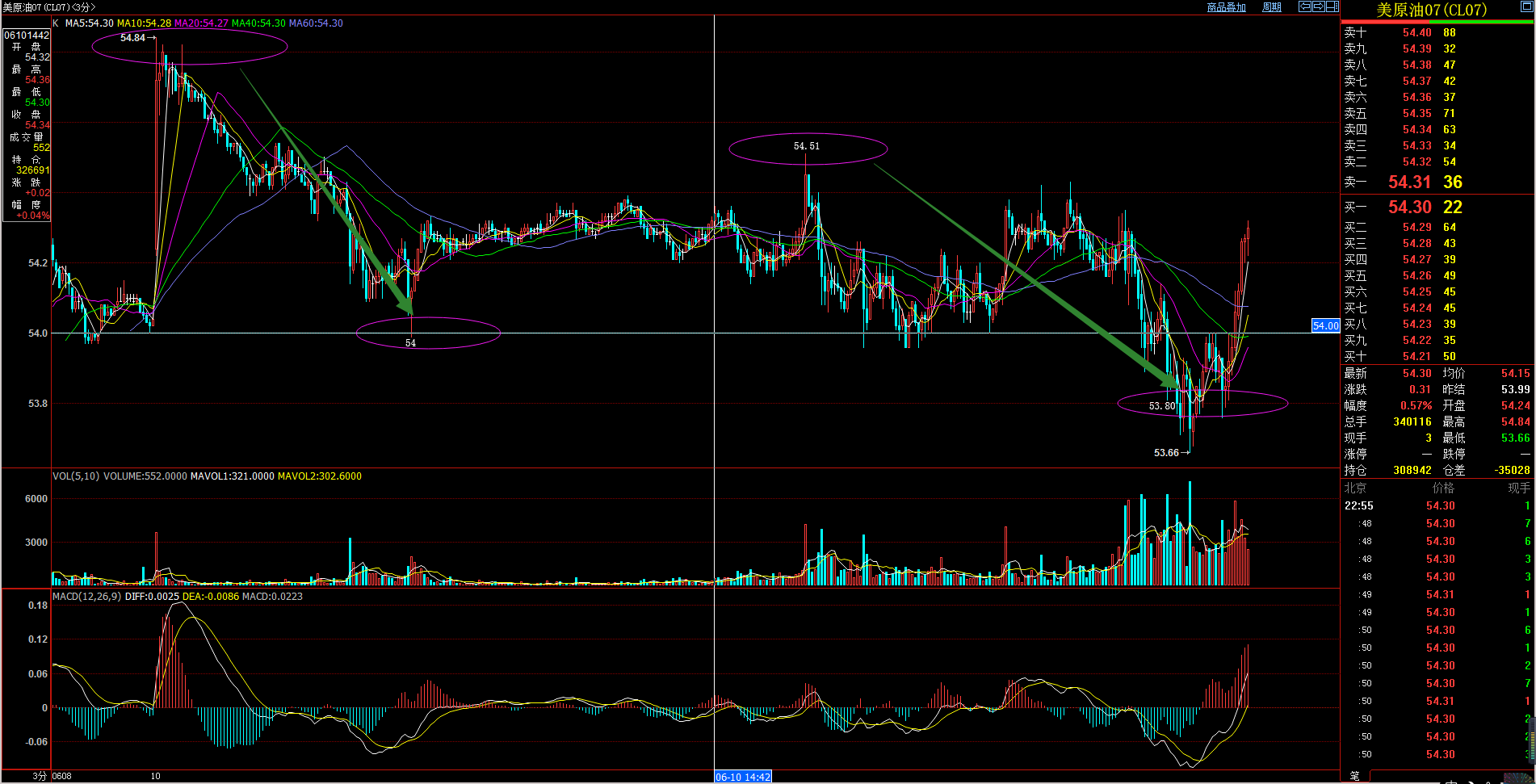Select the MA20:54.27 indicator label
The height and width of the screenshot is (784, 1536).
click(201, 23)
